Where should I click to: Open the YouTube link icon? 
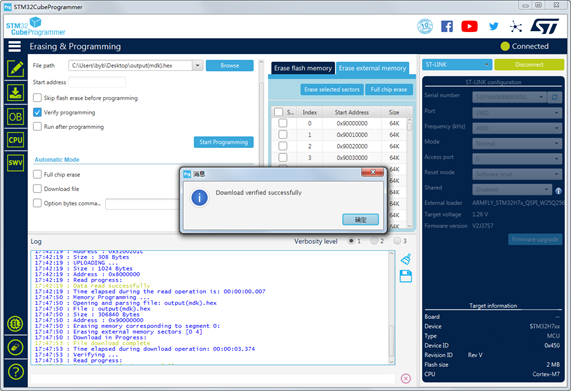pos(469,26)
